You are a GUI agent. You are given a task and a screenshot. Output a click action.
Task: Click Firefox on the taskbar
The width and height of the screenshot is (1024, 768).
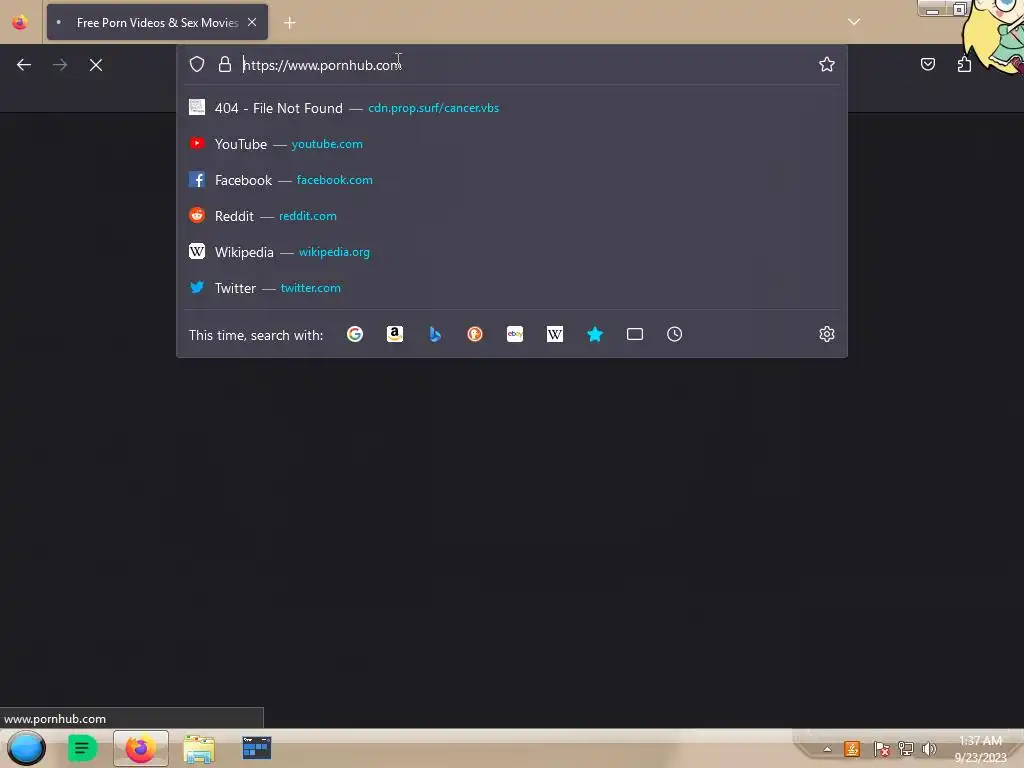click(x=140, y=748)
